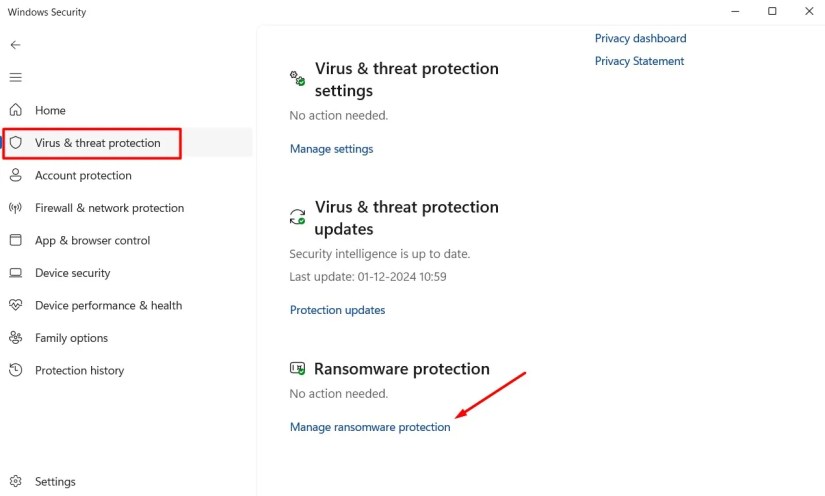Click the Protection history clock icon
Viewport: 825px width, 496px height.
15,370
